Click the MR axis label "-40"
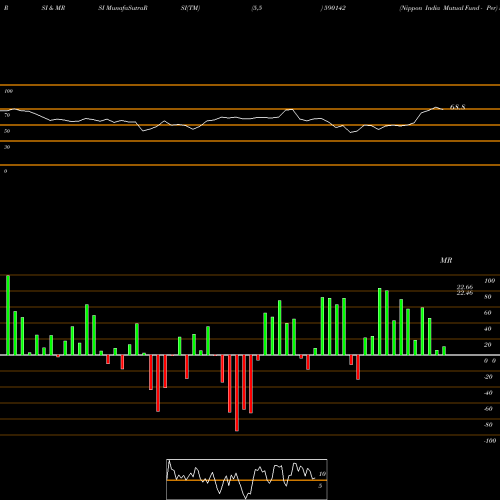 pyautogui.click(x=488, y=393)
